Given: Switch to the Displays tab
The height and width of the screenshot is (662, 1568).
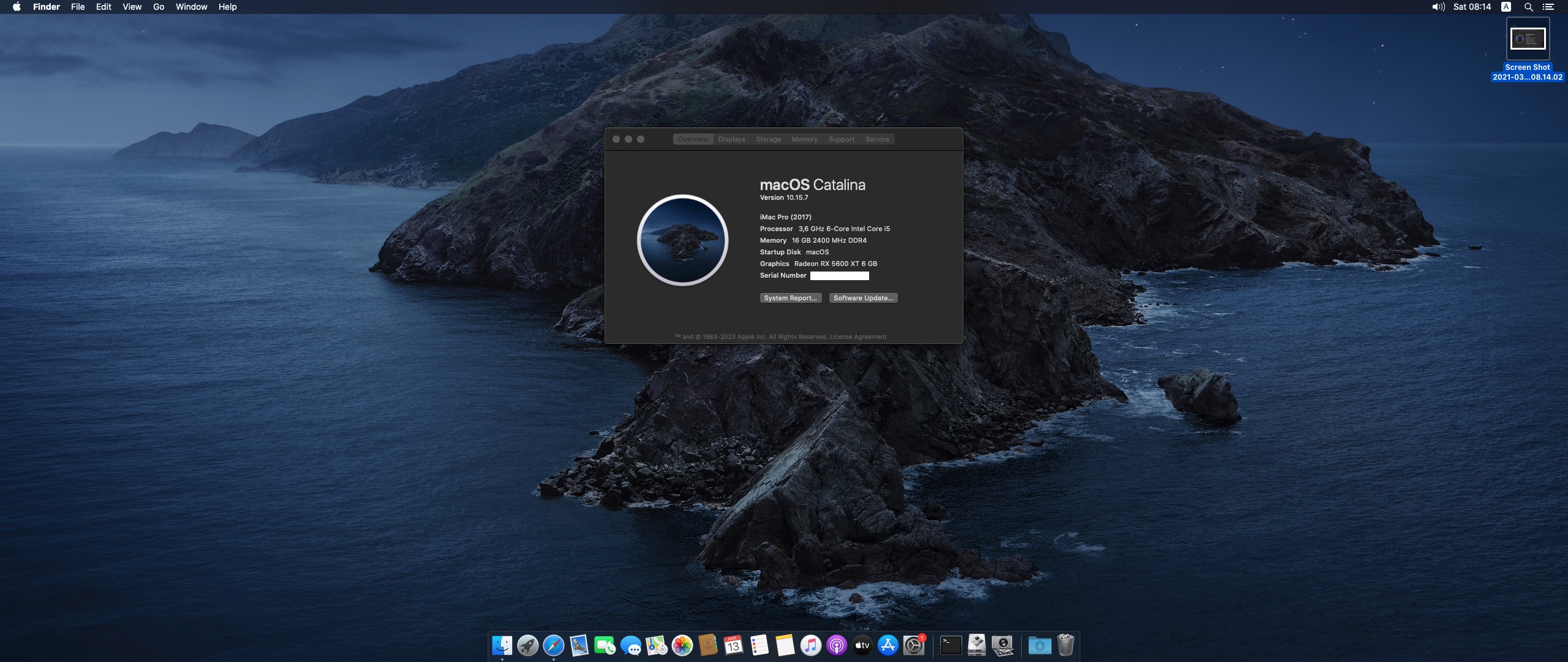Looking at the screenshot, I should [x=731, y=139].
